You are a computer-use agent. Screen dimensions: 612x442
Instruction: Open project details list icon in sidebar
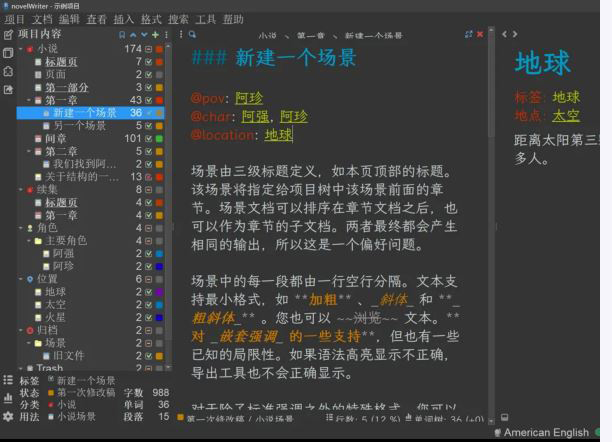[x=8, y=380]
